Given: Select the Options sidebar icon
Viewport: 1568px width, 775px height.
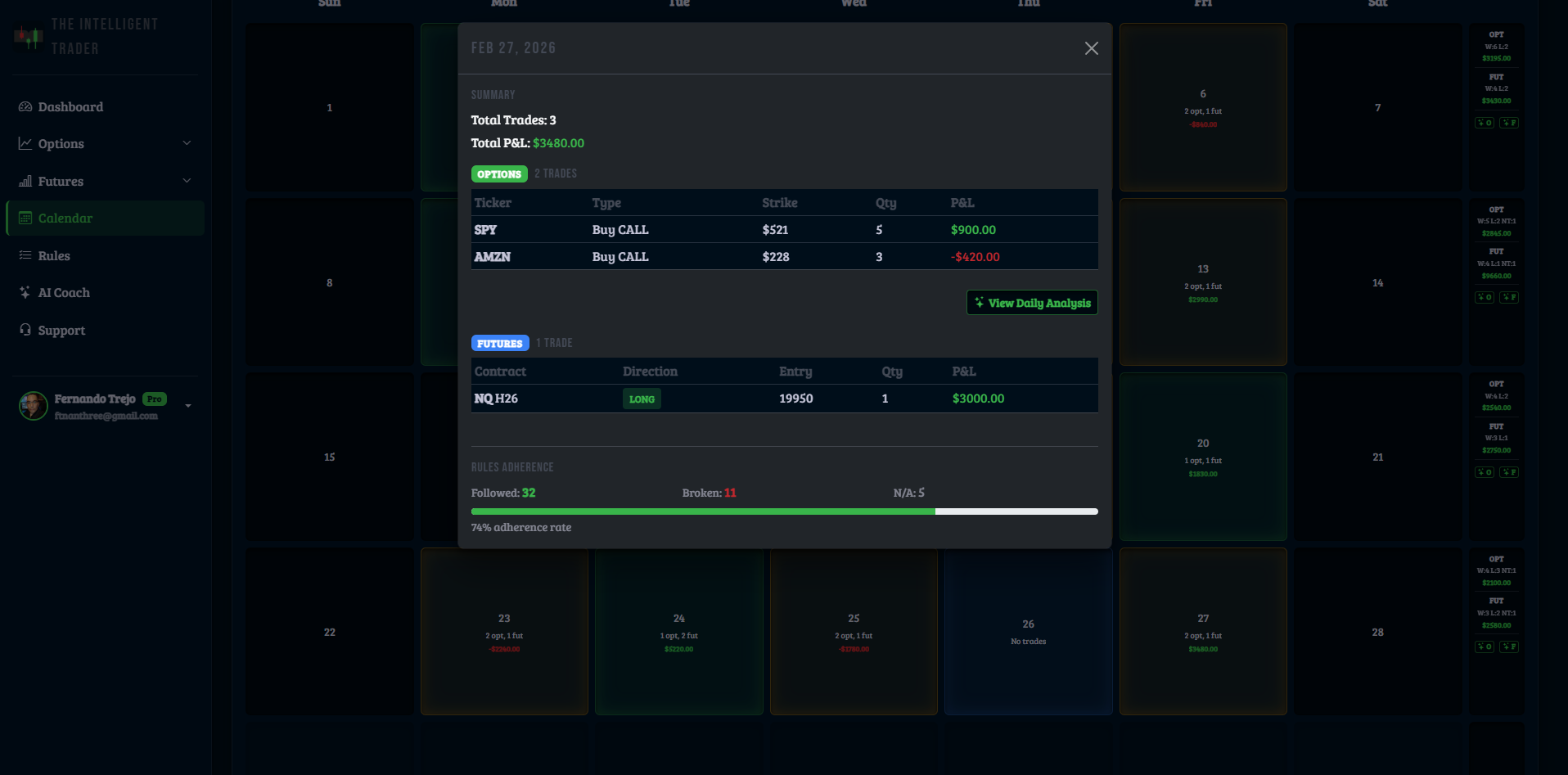Looking at the screenshot, I should 25,143.
